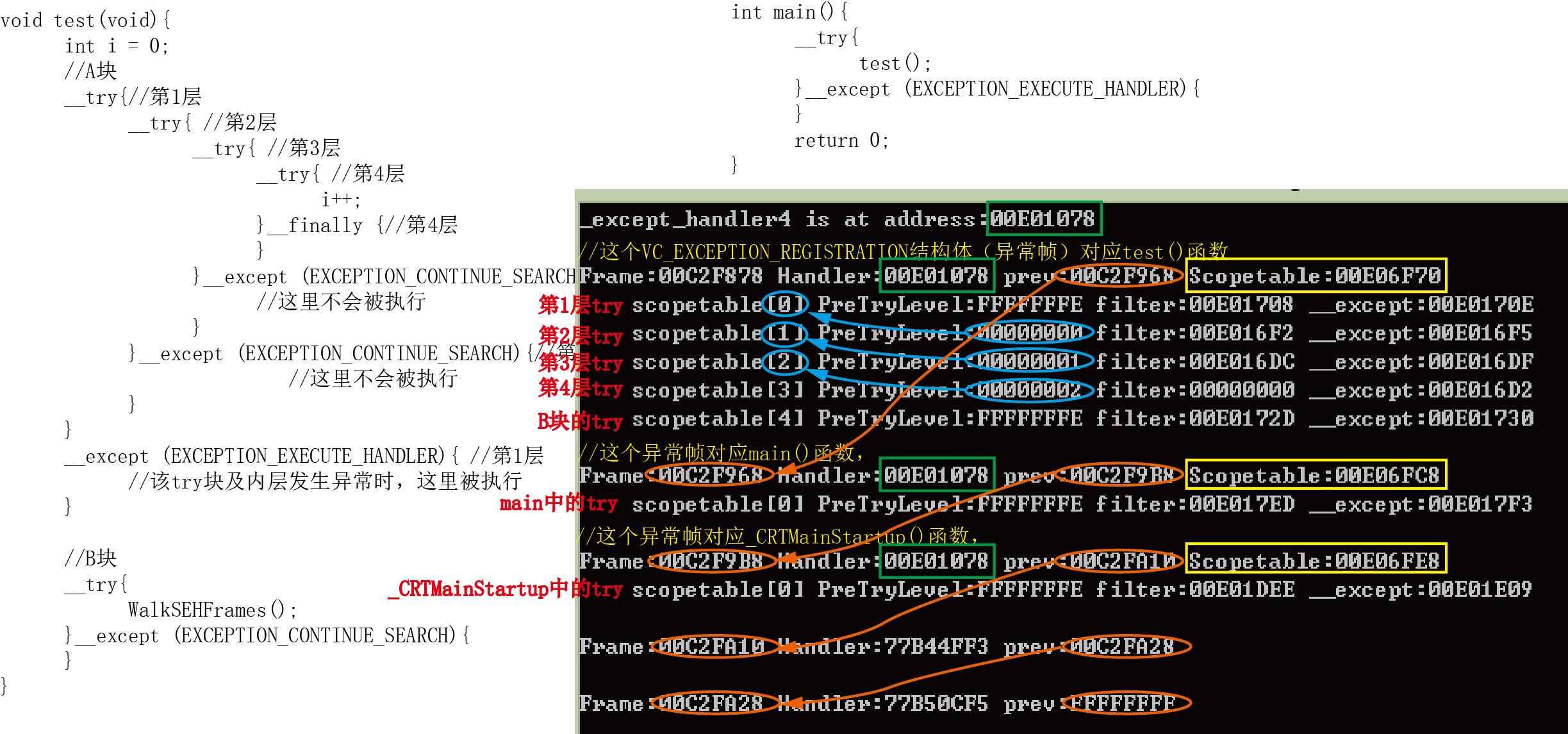Click '__except:00E0170E' value
Image resolution: width=1568 pixels, height=734 pixels.
coord(1422,304)
